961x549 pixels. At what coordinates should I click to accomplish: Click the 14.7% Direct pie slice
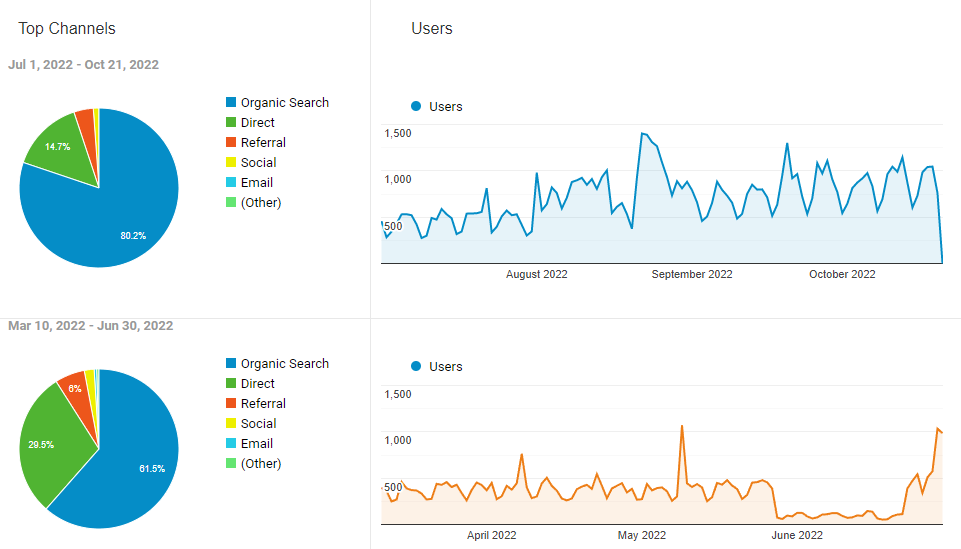pyautogui.click(x=61, y=150)
